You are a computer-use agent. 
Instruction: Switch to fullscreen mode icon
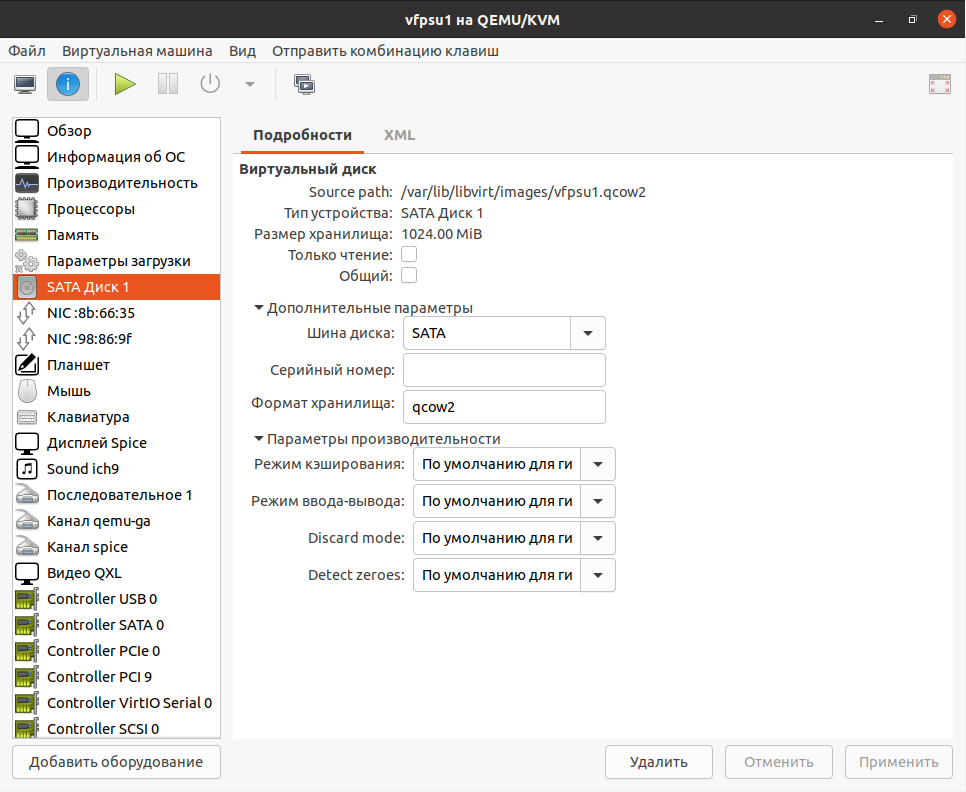940,84
